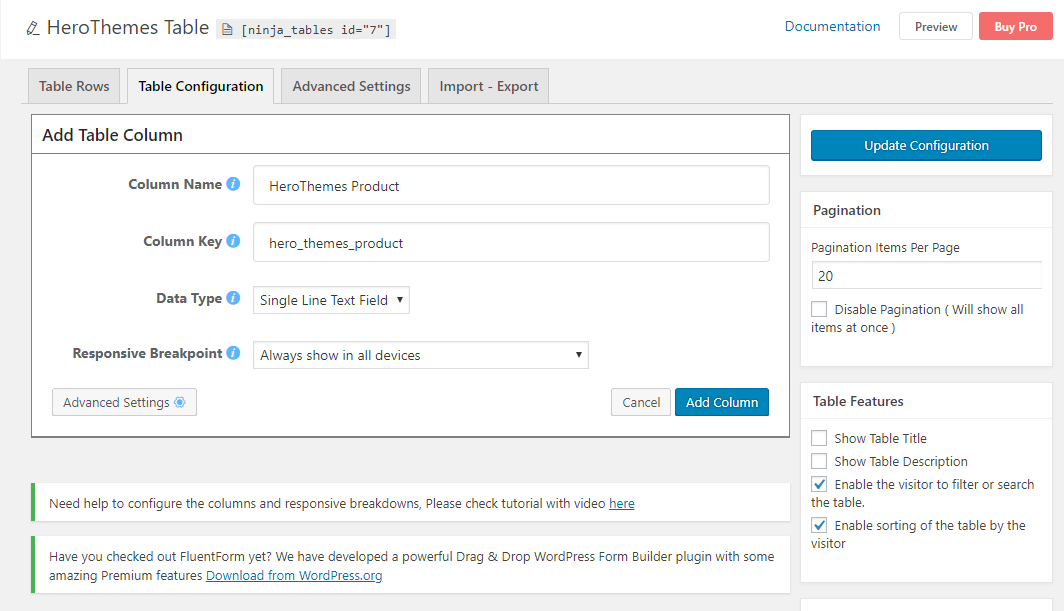
Task: Check the Show Table Title option
Action: (819, 438)
